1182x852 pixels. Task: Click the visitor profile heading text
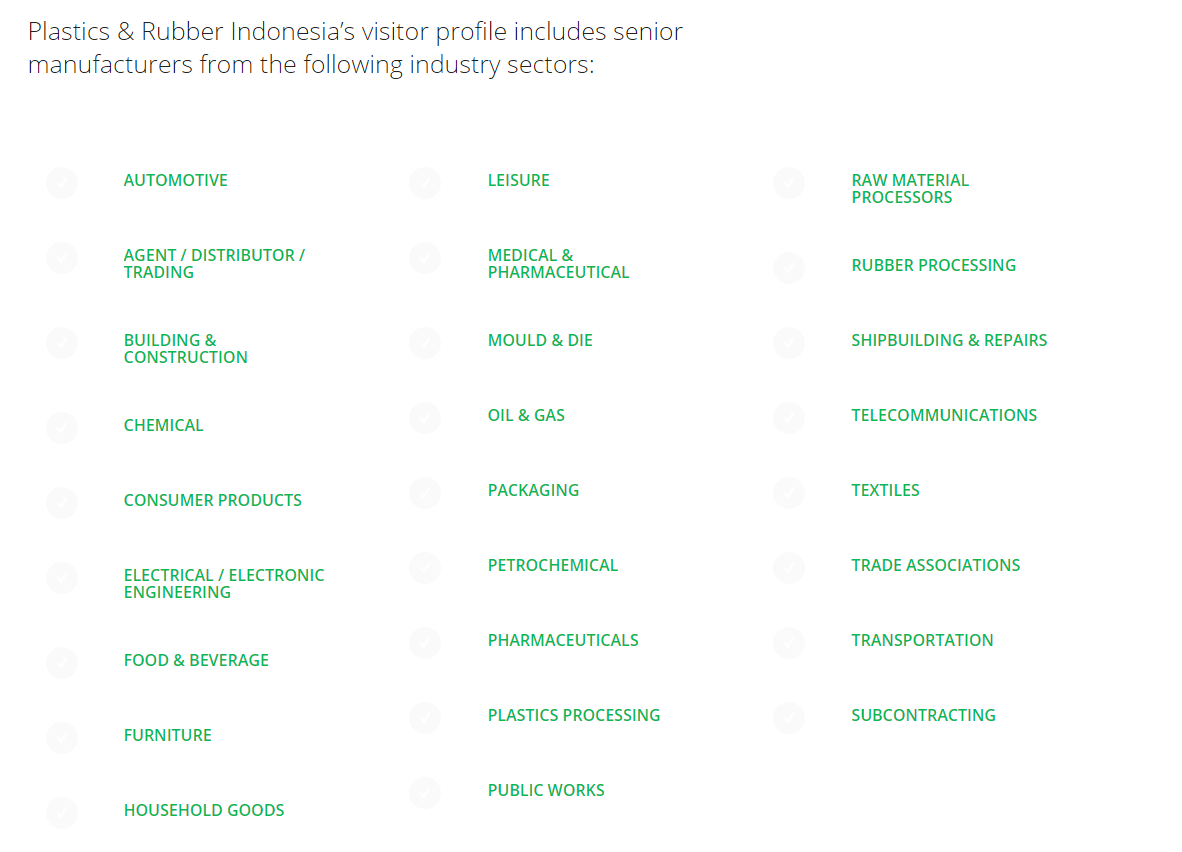pyautogui.click(x=355, y=48)
